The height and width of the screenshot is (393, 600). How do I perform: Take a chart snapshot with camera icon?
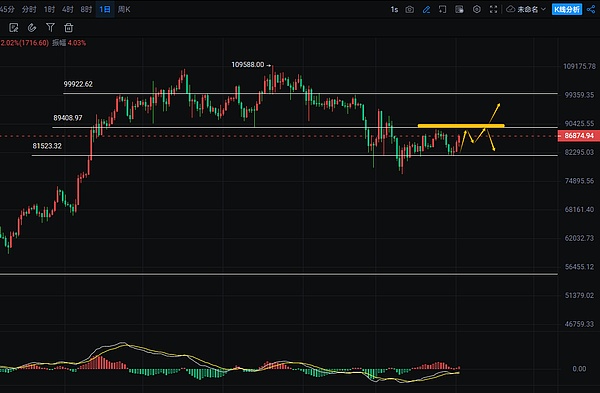(409, 10)
